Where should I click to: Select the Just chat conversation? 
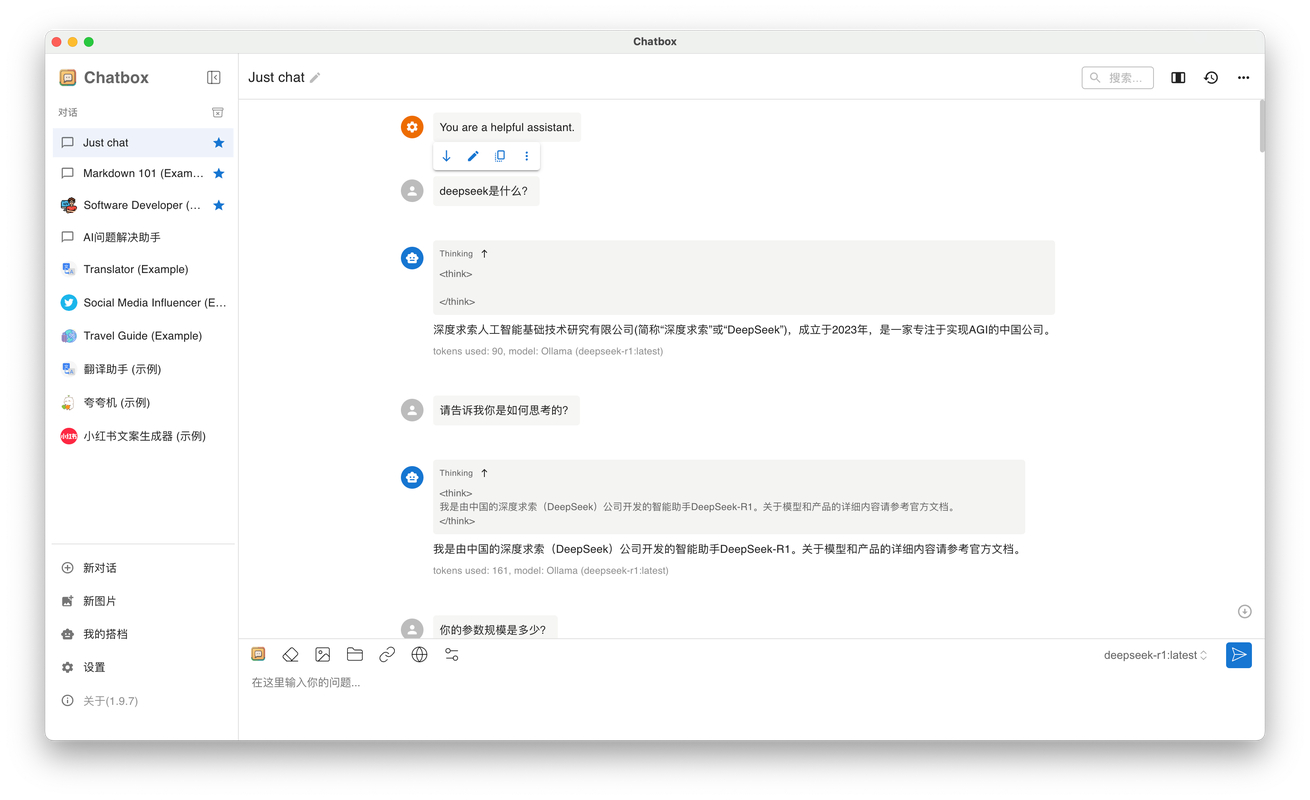pyautogui.click(x=143, y=143)
